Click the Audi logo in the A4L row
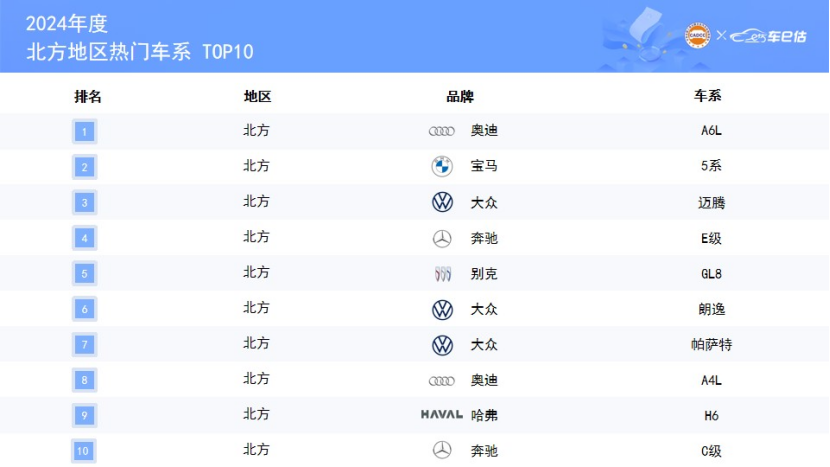This screenshot has height=467, width=830. click(441, 380)
